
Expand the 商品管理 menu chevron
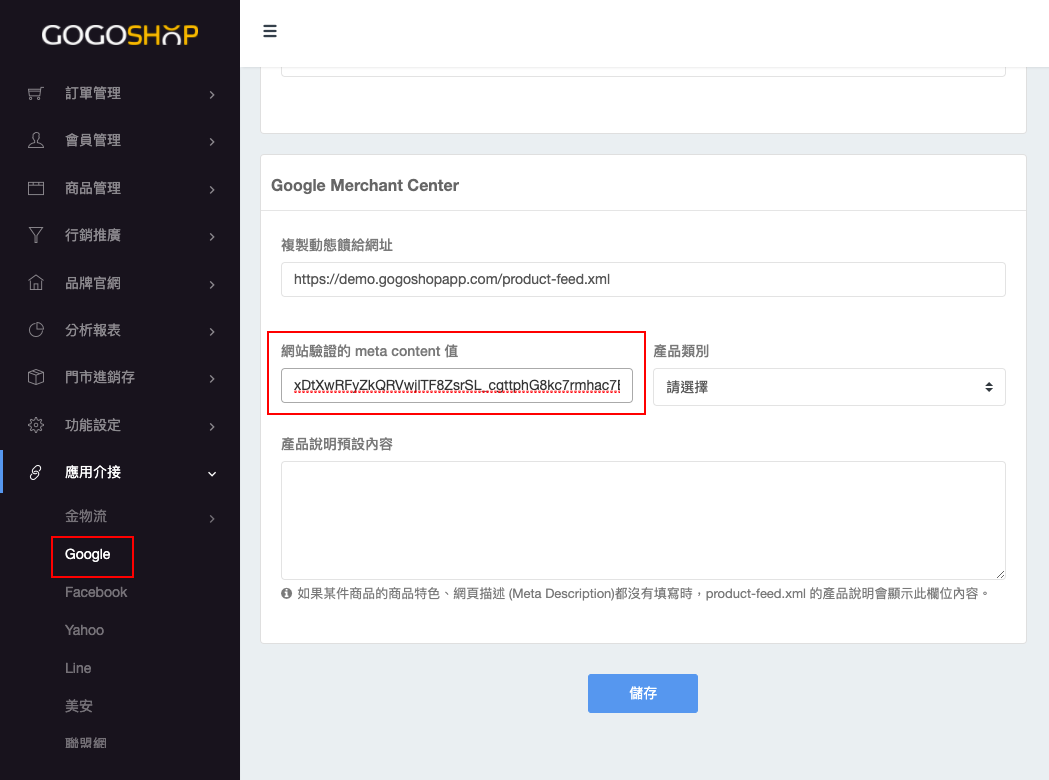click(212, 190)
